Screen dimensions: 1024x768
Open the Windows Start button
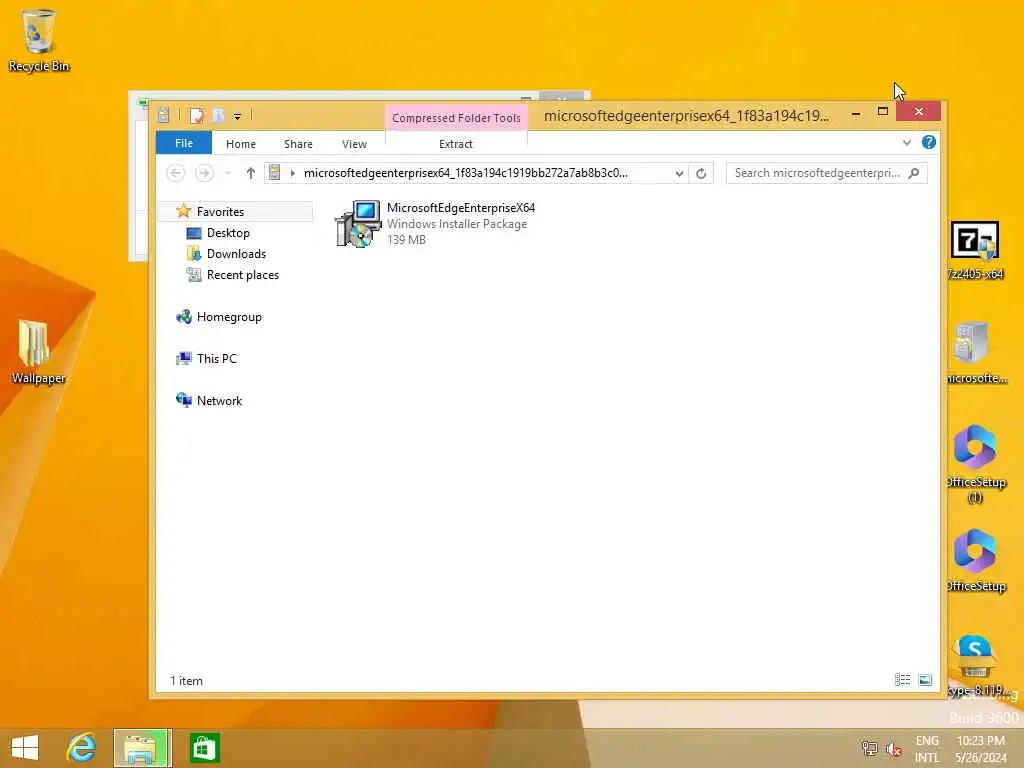[x=25, y=748]
